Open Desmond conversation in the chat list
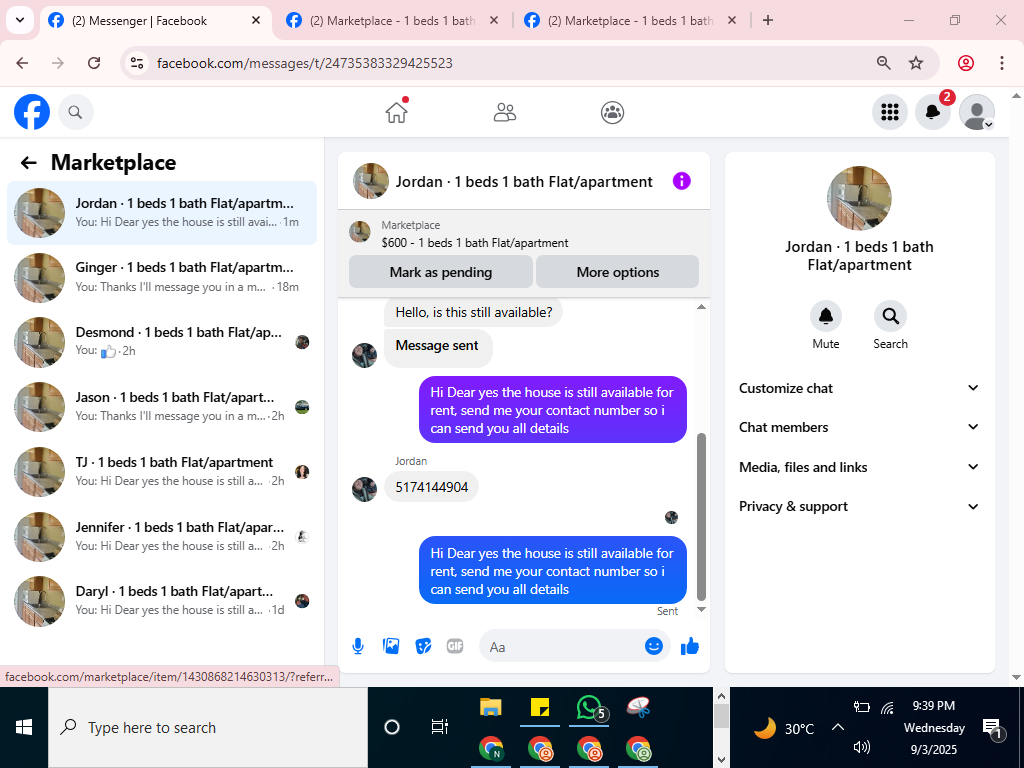Image resolution: width=1024 pixels, height=768 pixels. click(x=162, y=342)
